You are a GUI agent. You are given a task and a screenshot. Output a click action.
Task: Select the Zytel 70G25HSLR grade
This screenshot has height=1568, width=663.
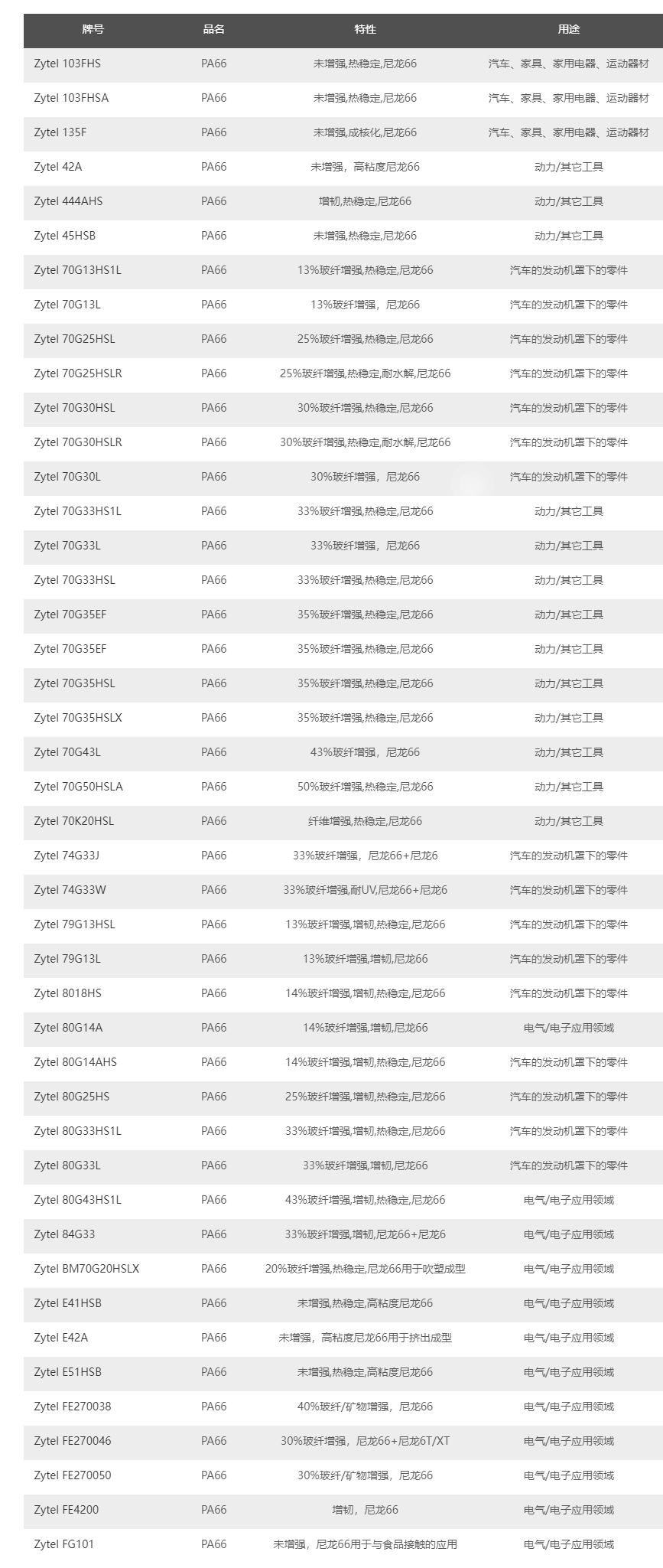coord(78,373)
